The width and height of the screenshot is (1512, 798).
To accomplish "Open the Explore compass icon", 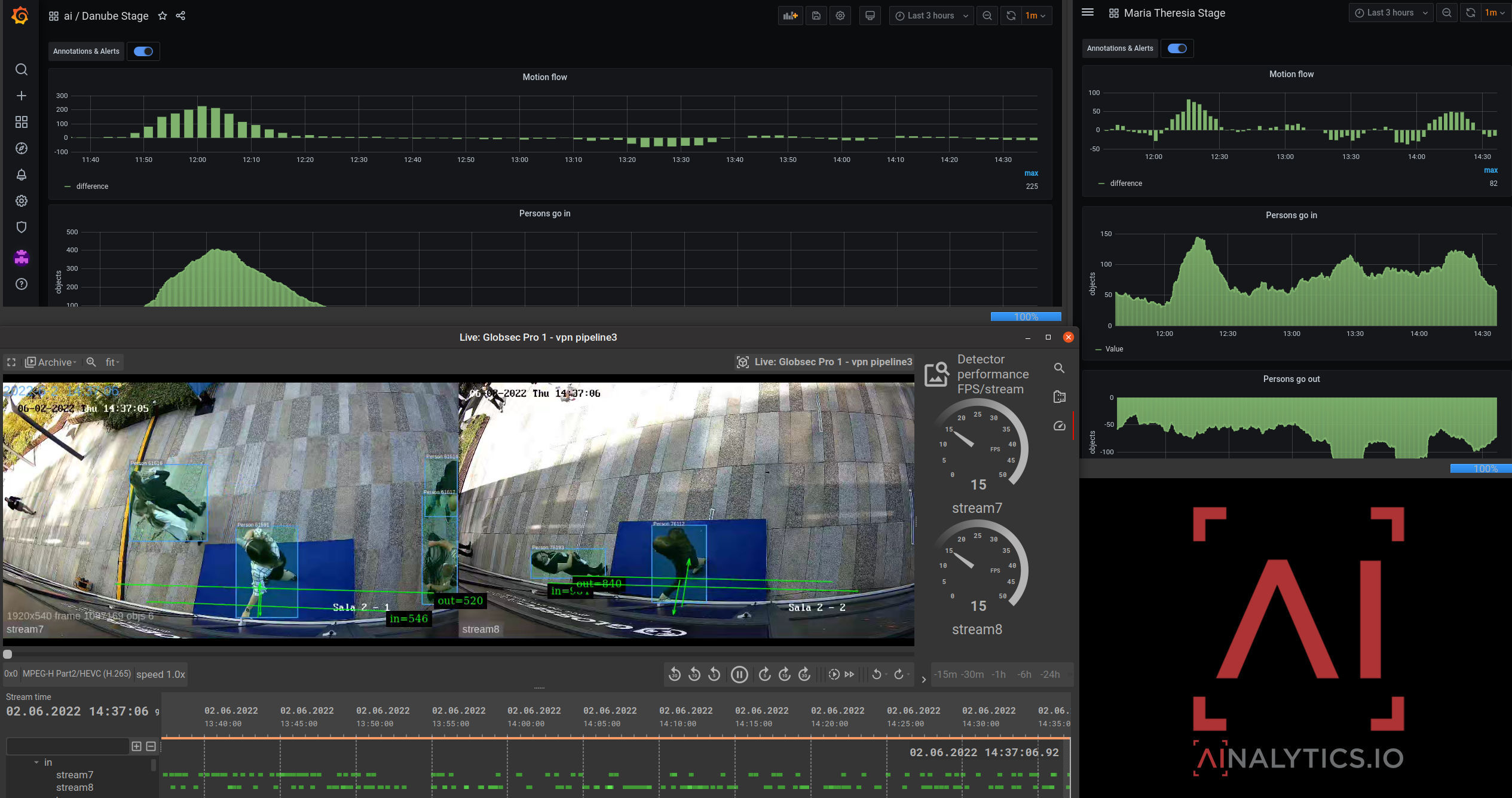I will tap(22, 148).
